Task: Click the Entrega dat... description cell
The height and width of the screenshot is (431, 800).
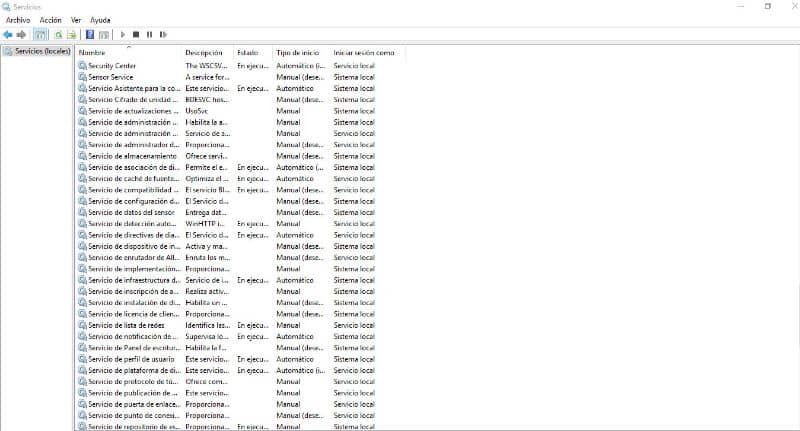Action: click(x=205, y=212)
